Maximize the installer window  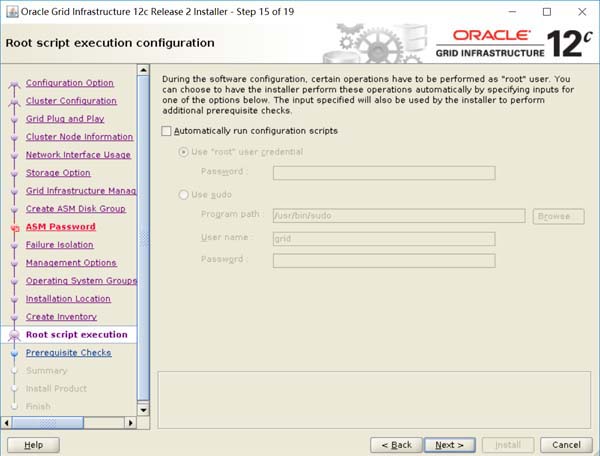pos(547,12)
